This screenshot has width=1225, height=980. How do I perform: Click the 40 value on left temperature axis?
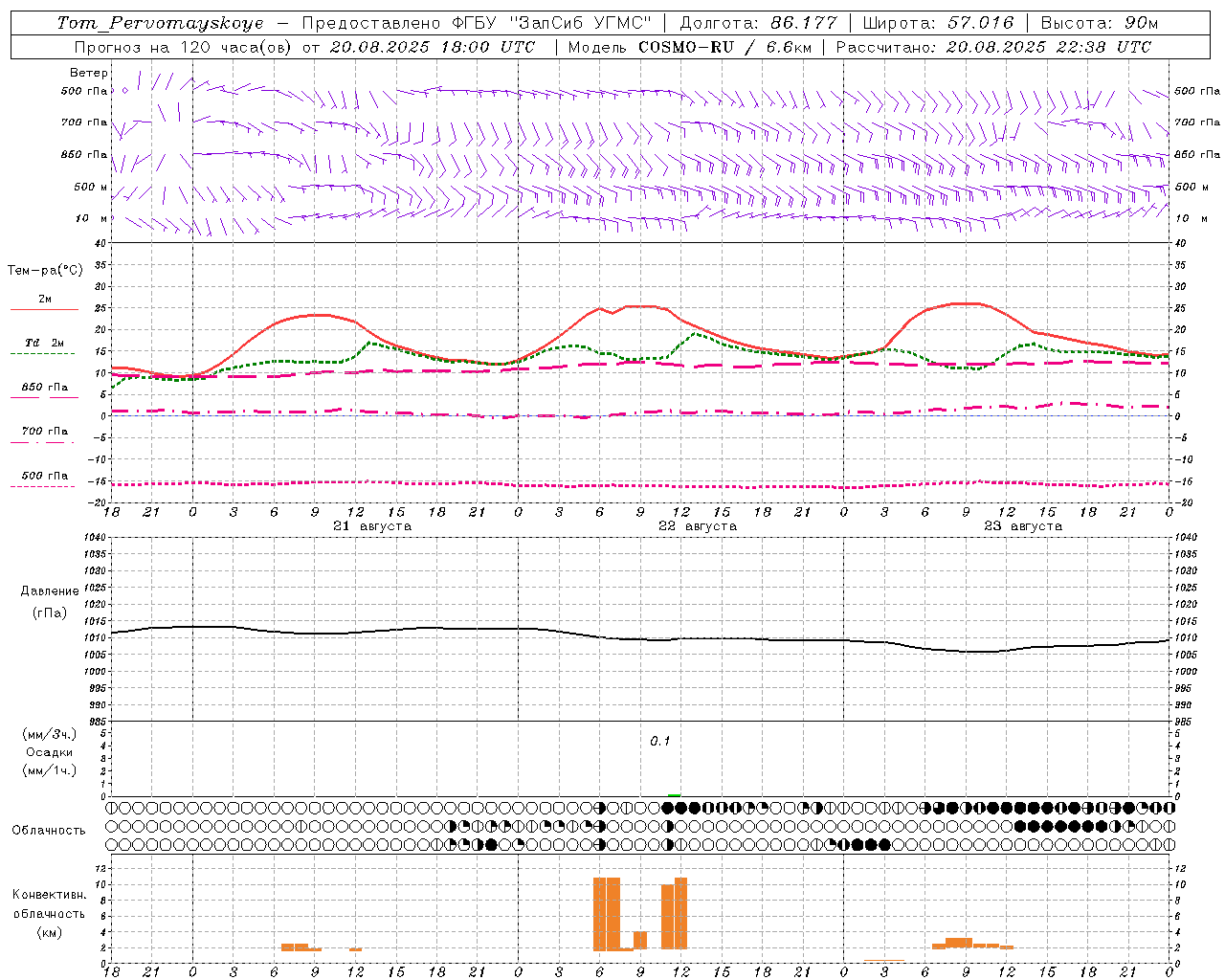102,243
